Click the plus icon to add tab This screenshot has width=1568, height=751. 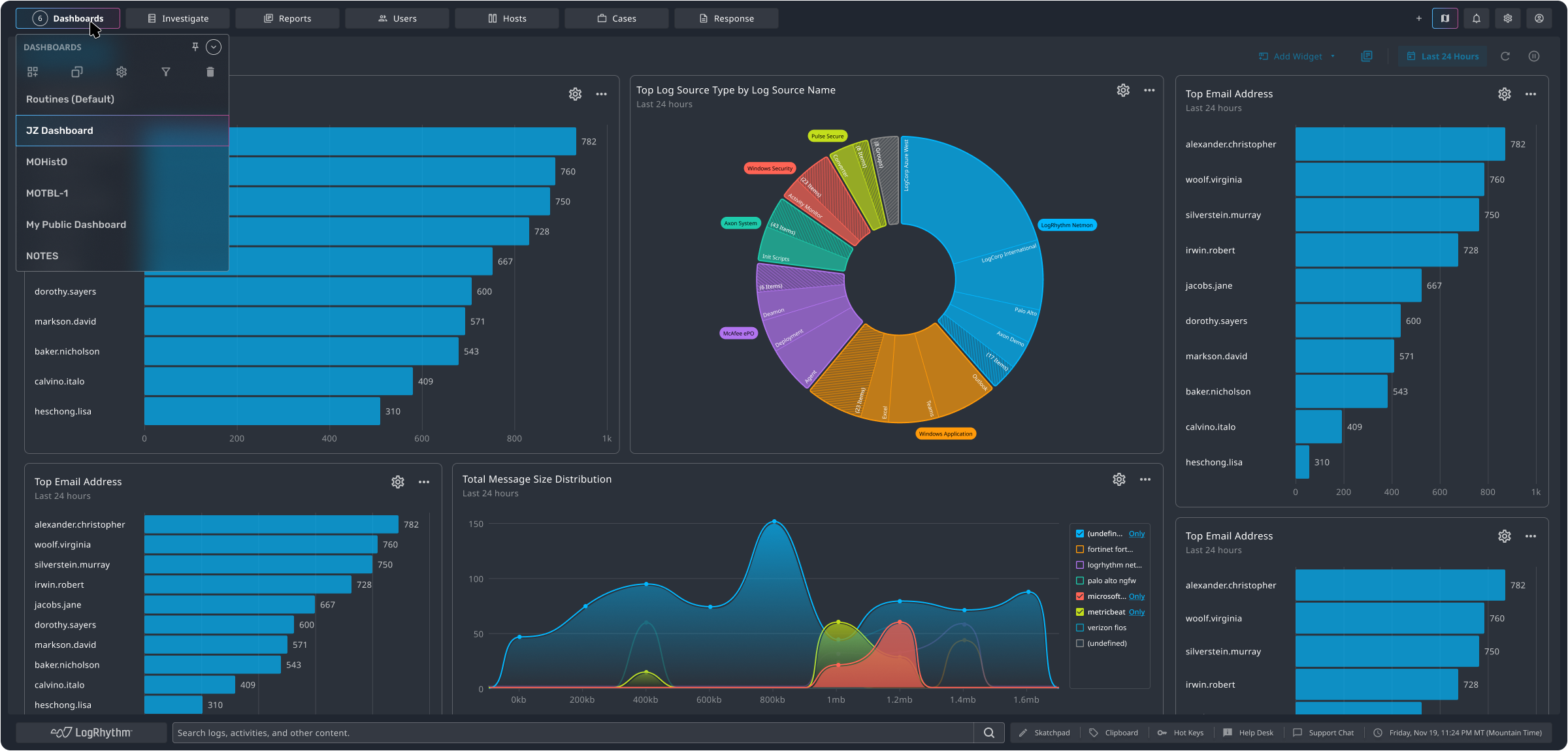1419,18
